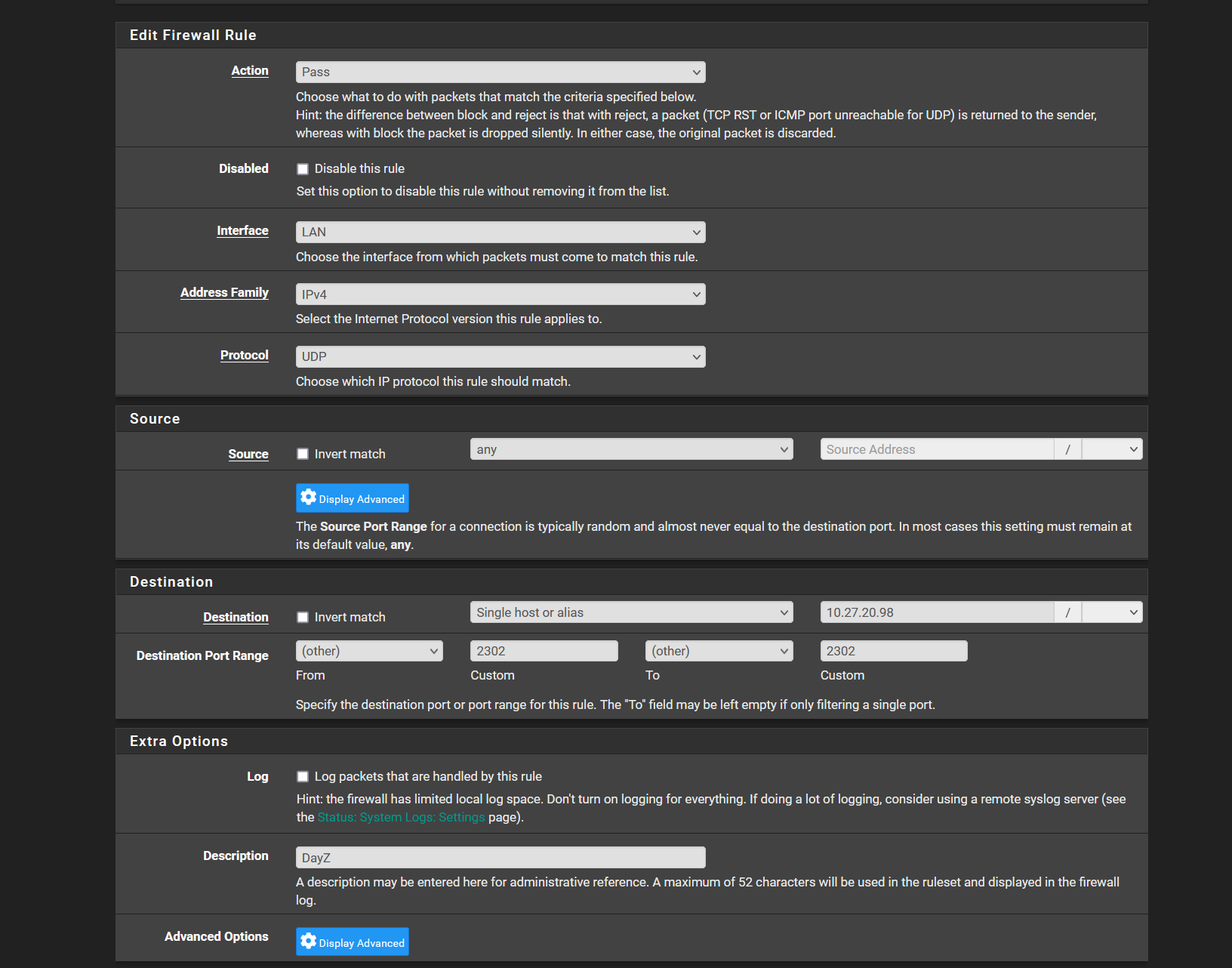
Task: Open the From port (other) dropdown
Action: [369, 651]
